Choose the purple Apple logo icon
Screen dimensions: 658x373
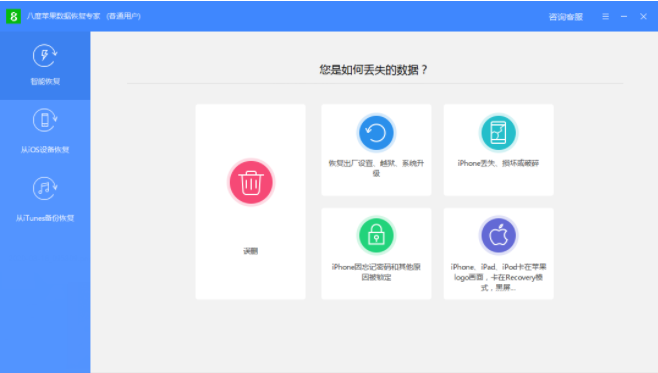coord(498,235)
